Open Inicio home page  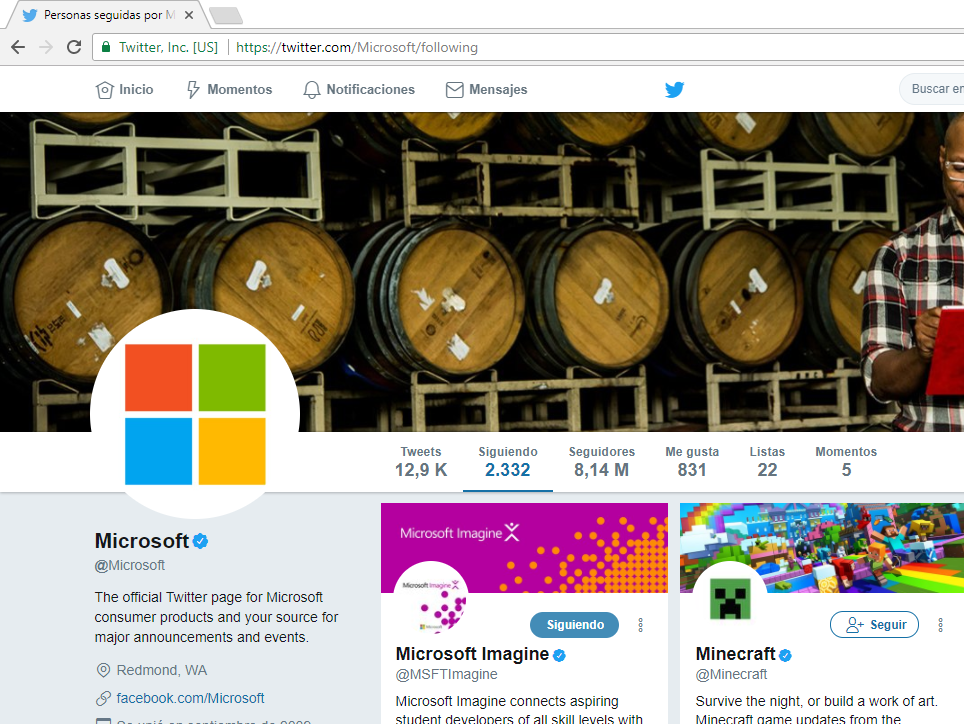[x=125, y=90]
